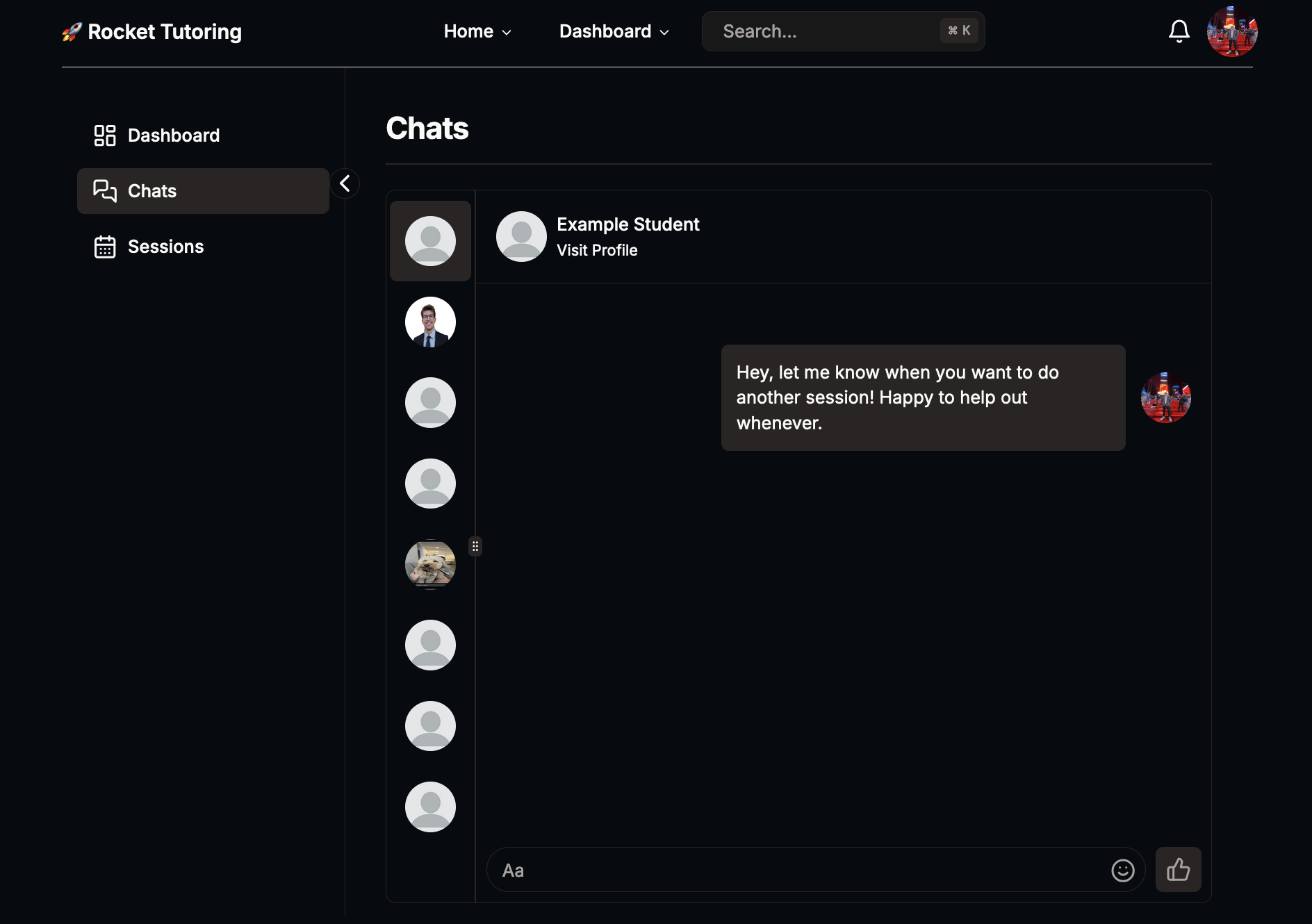Expand the Dashboard dropdown in the navbar
This screenshot has width=1312, height=924.
coord(613,31)
